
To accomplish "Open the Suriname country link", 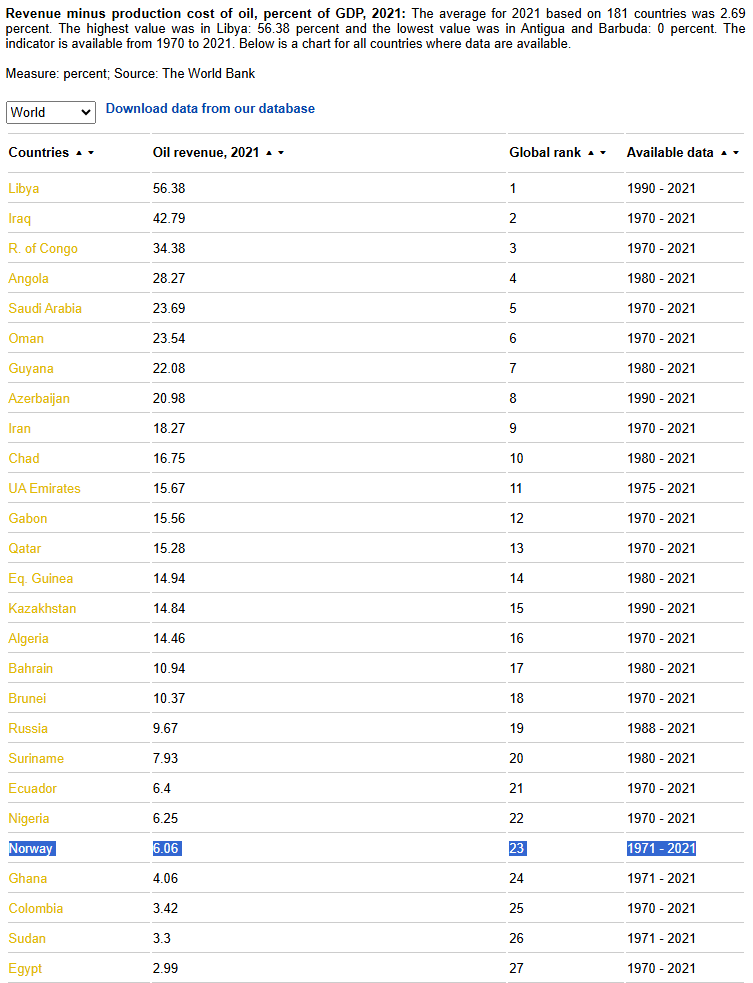I will [x=36, y=759].
